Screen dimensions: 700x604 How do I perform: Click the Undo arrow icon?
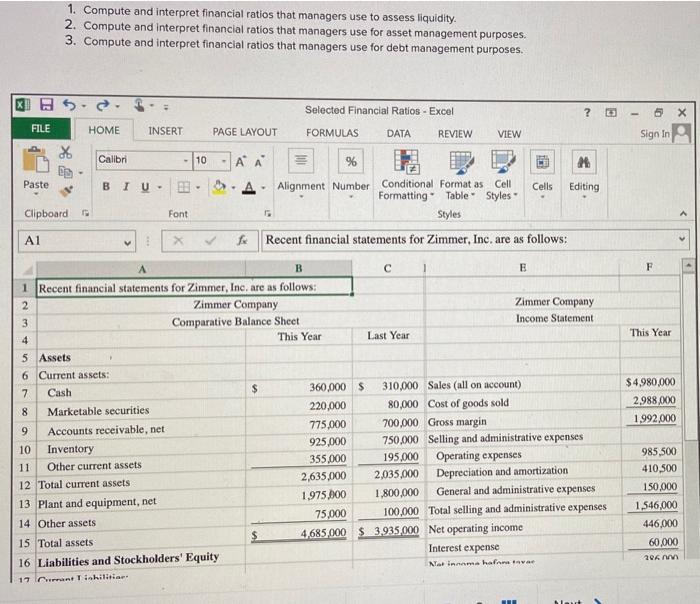69,105
